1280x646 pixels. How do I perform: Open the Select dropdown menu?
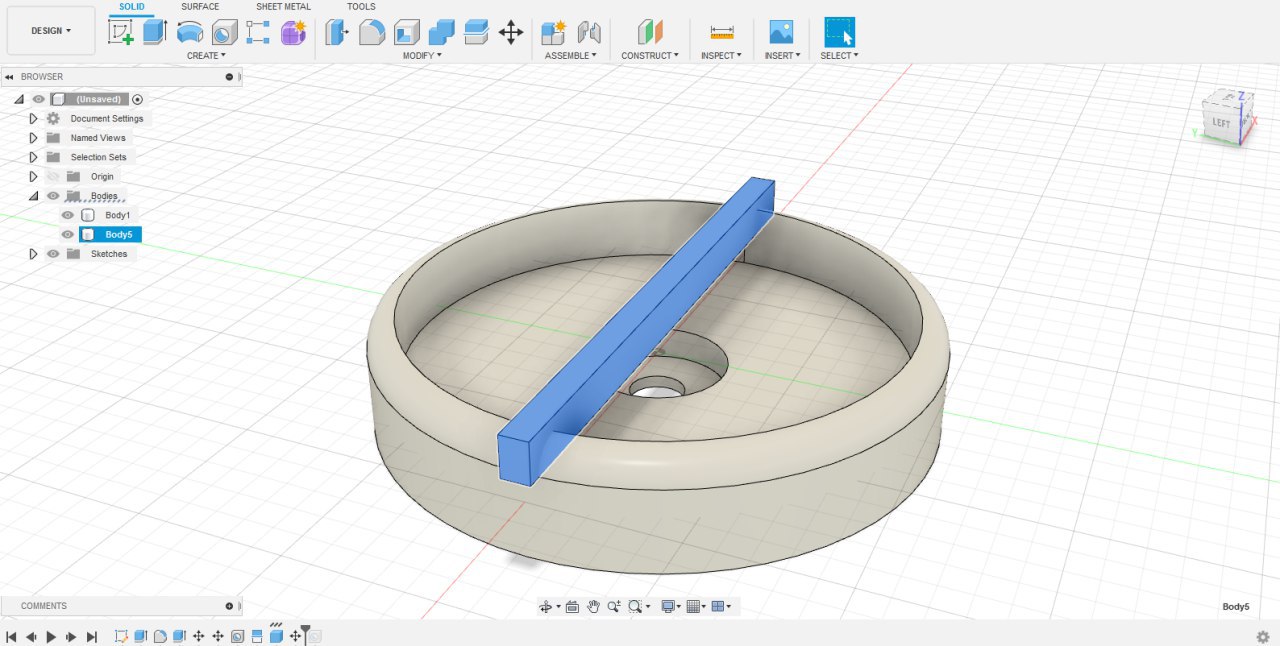click(x=839, y=56)
